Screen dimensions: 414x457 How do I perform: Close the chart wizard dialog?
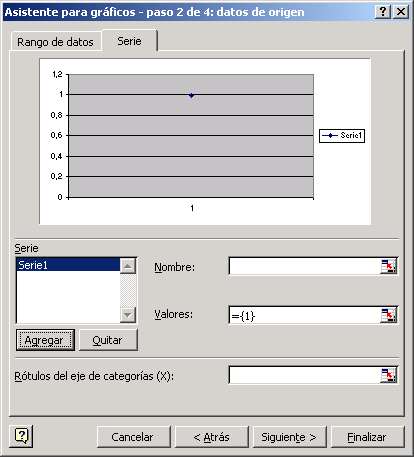click(x=401, y=12)
